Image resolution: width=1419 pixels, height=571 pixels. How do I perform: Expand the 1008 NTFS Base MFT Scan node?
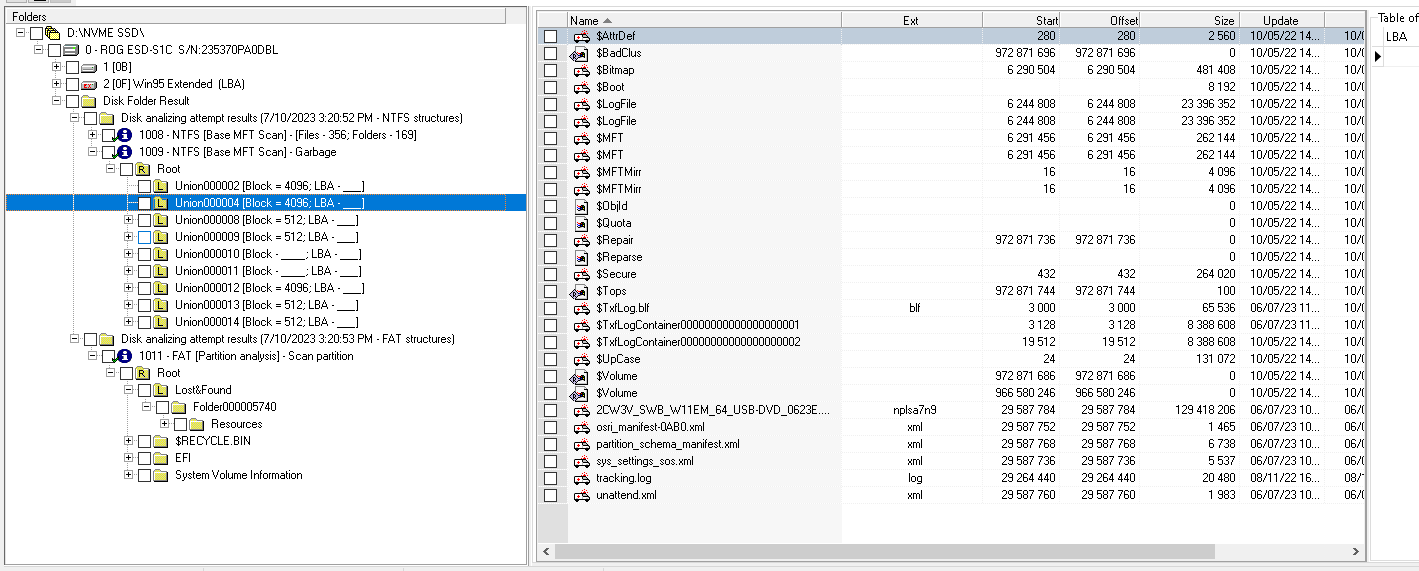pos(93,135)
